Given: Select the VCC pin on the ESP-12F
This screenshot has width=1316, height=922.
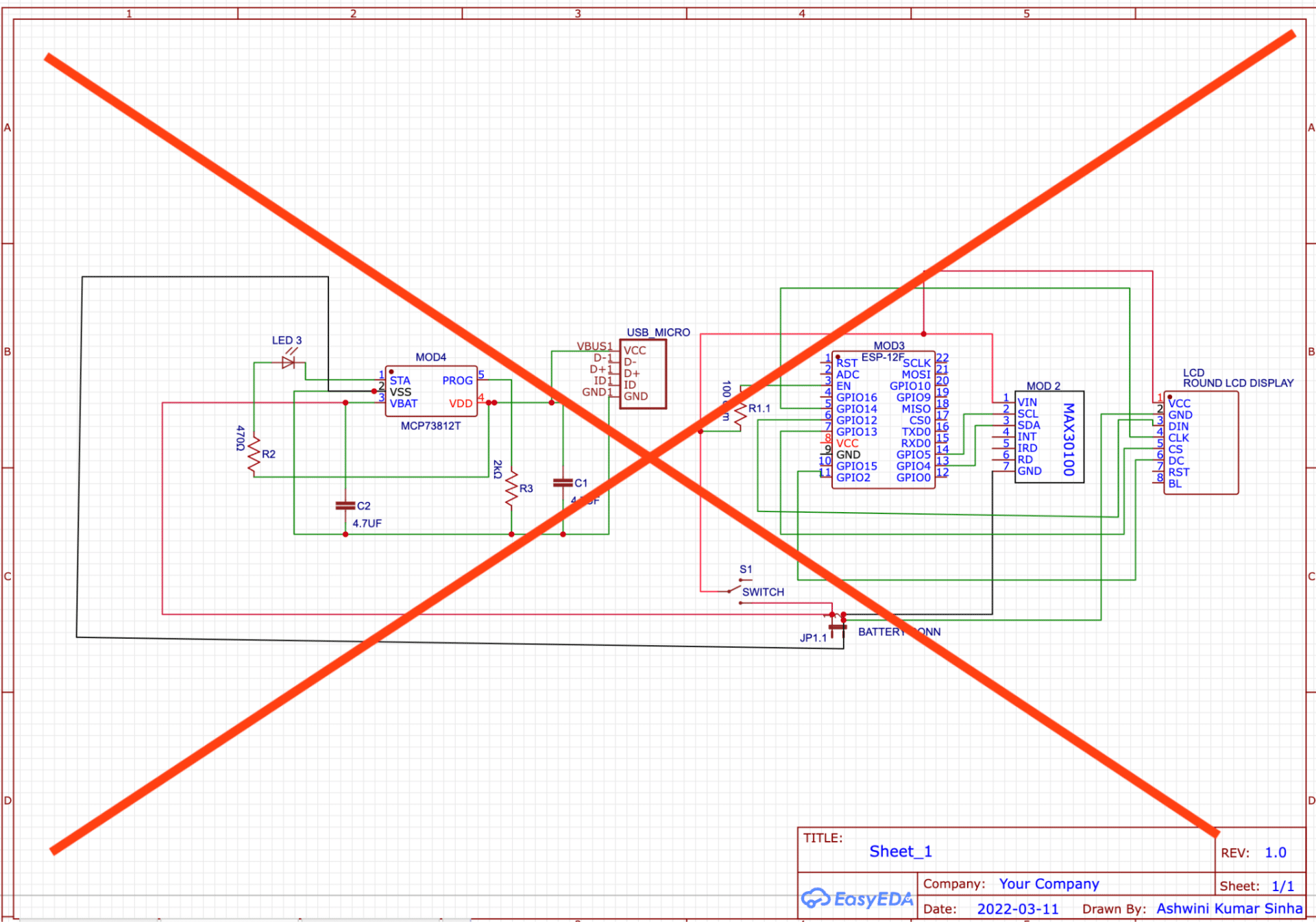Looking at the screenshot, I should point(848,443).
